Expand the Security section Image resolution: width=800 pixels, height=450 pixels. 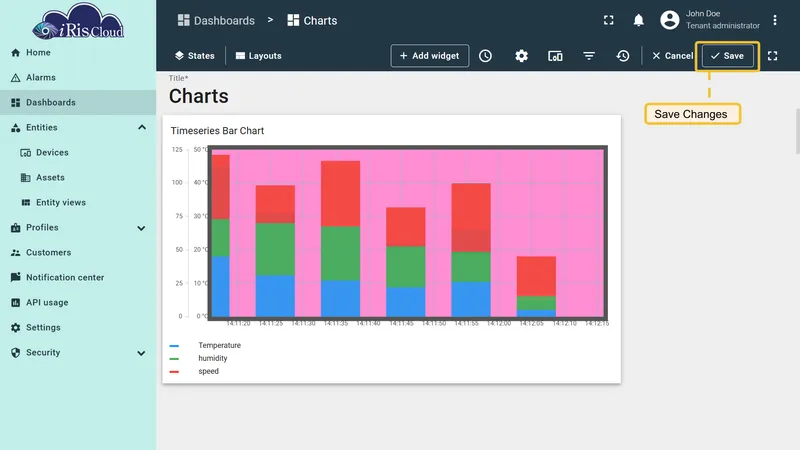141,353
